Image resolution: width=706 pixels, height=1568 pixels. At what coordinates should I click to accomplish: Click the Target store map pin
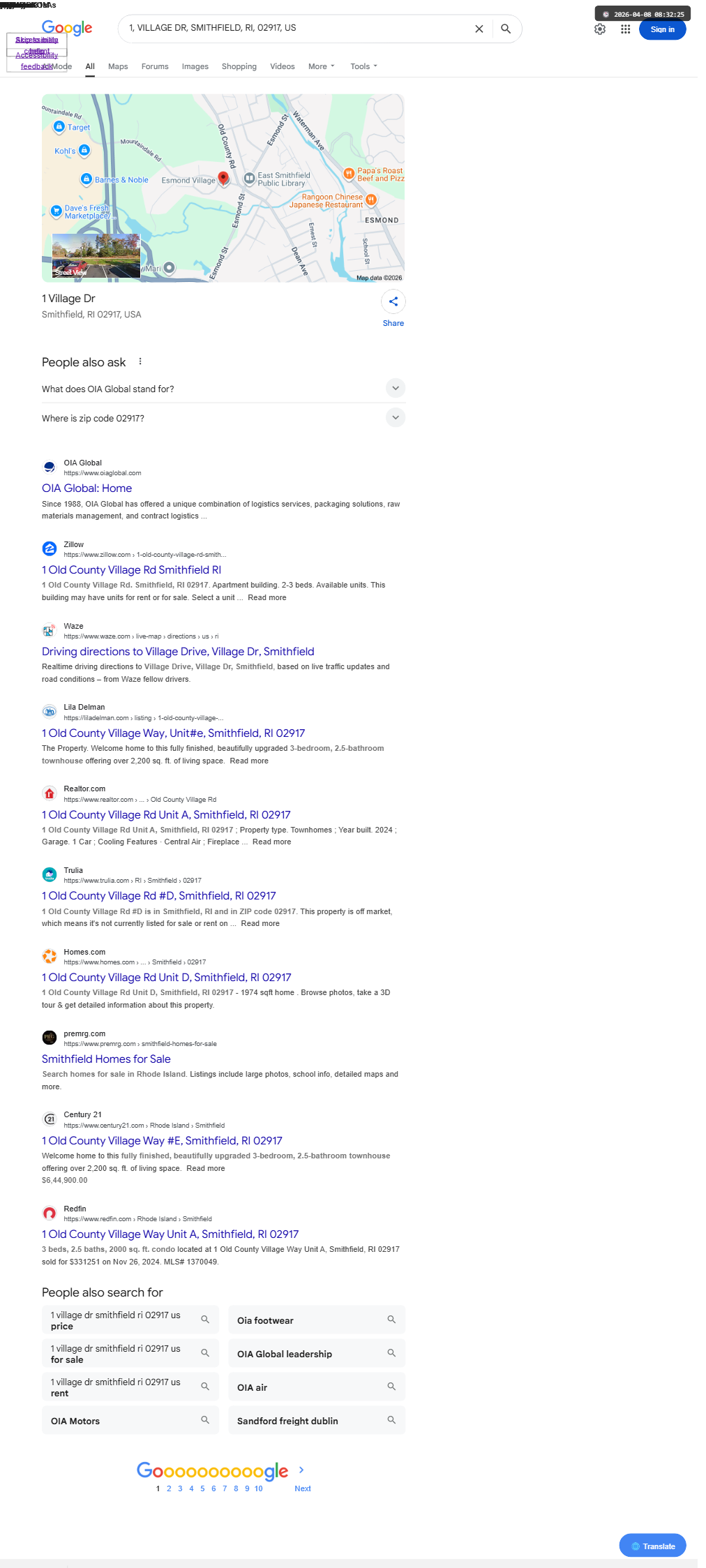(x=59, y=126)
